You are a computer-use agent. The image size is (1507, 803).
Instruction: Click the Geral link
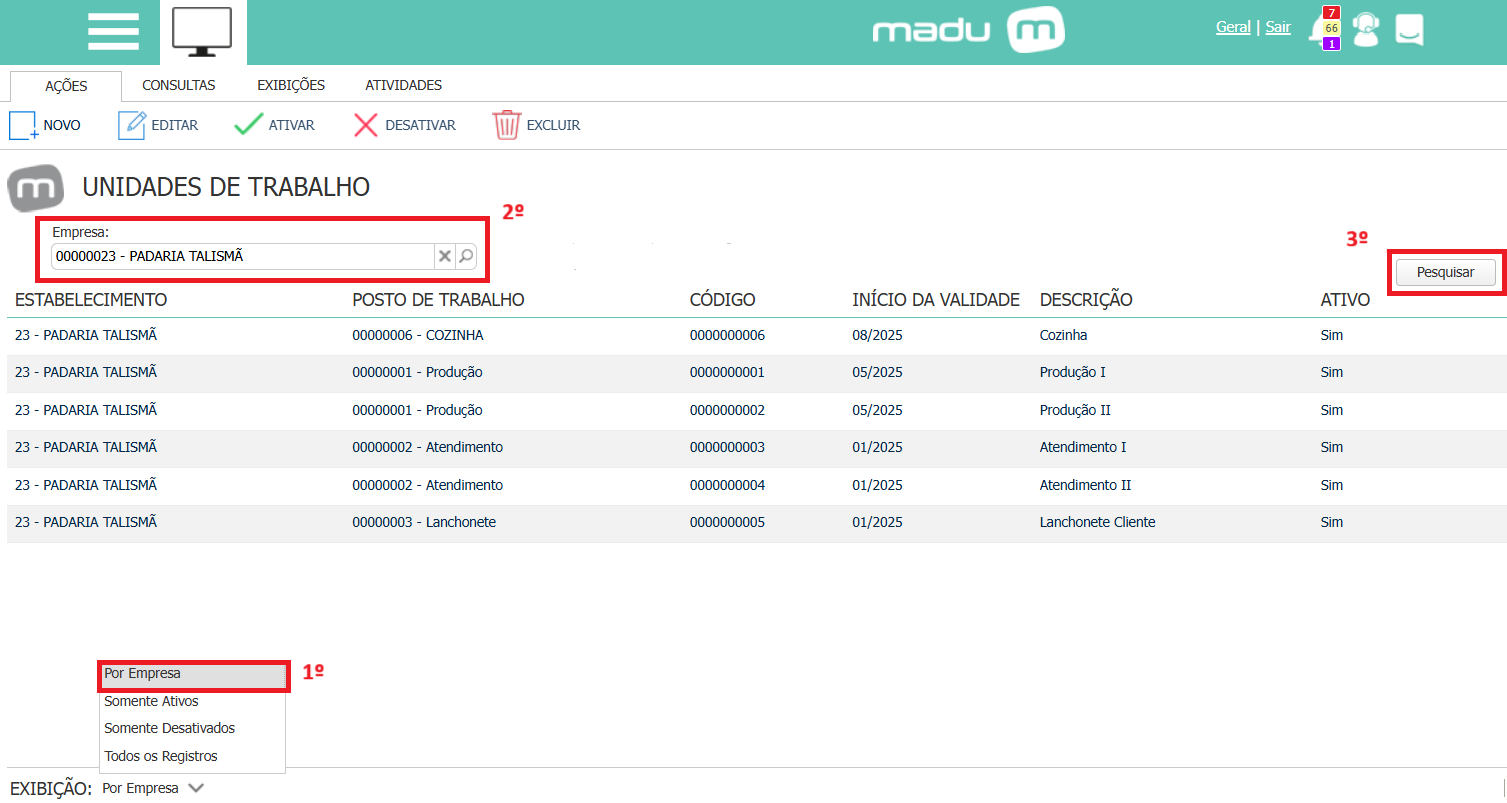[x=1233, y=27]
